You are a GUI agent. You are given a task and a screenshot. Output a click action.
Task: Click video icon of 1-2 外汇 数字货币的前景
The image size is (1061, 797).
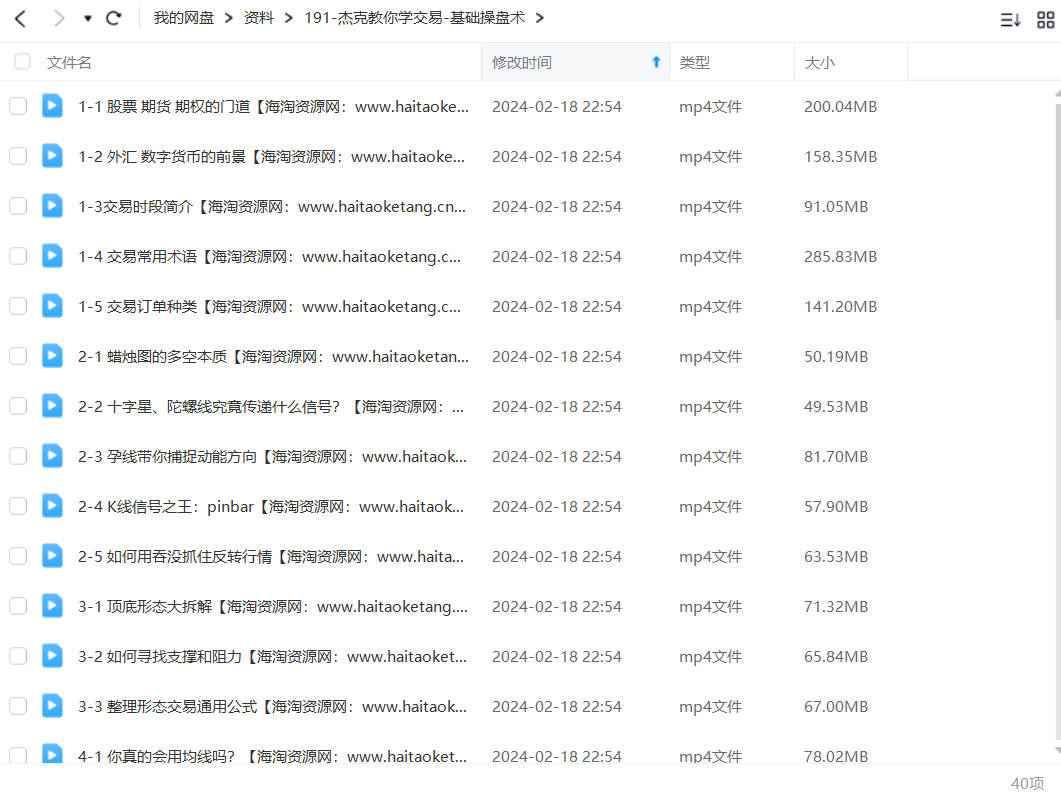pyautogui.click(x=52, y=156)
